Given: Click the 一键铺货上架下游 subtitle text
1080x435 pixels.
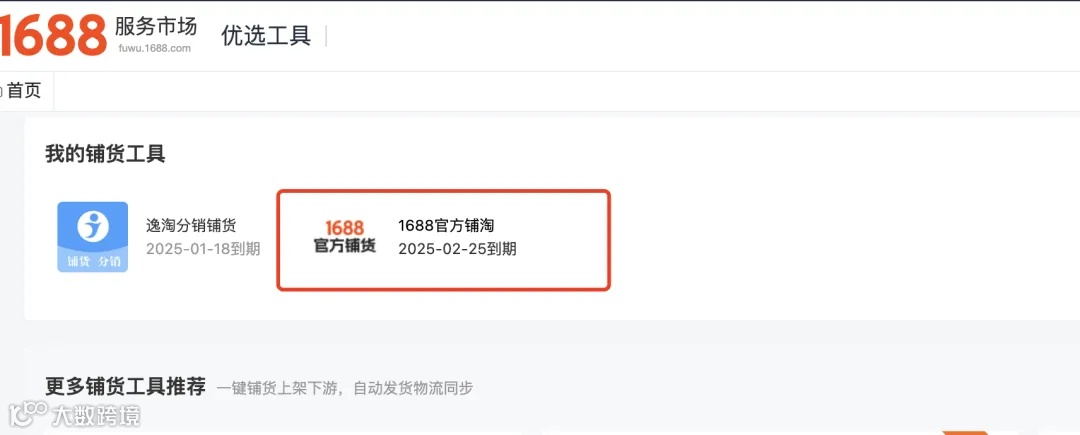Looking at the screenshot, I should [x=276, y=388].
